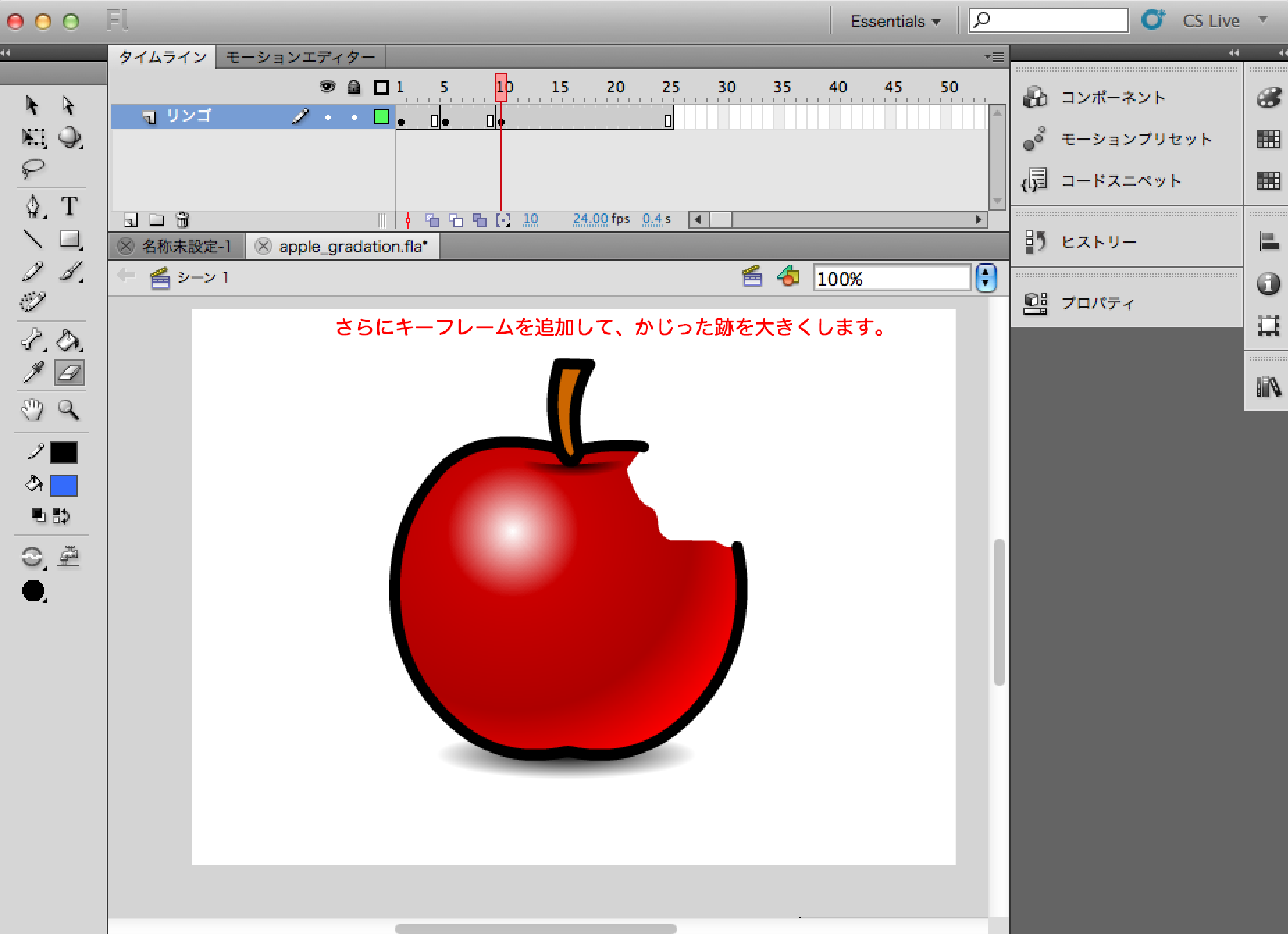Select the Eyedropper tool

point(33,373)
